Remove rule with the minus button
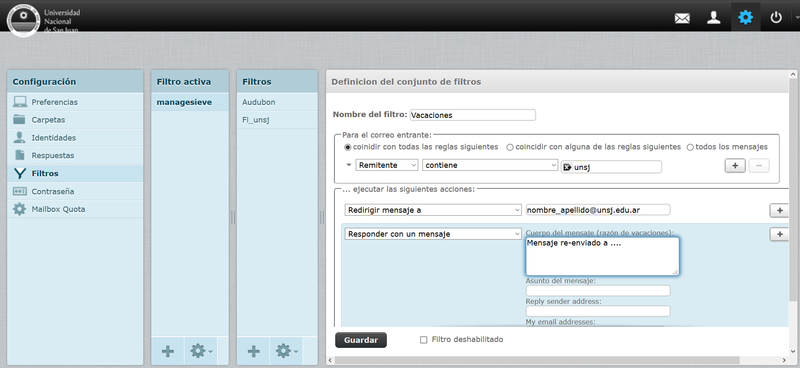The image size is (800, 368). click(x=759, y=166)
